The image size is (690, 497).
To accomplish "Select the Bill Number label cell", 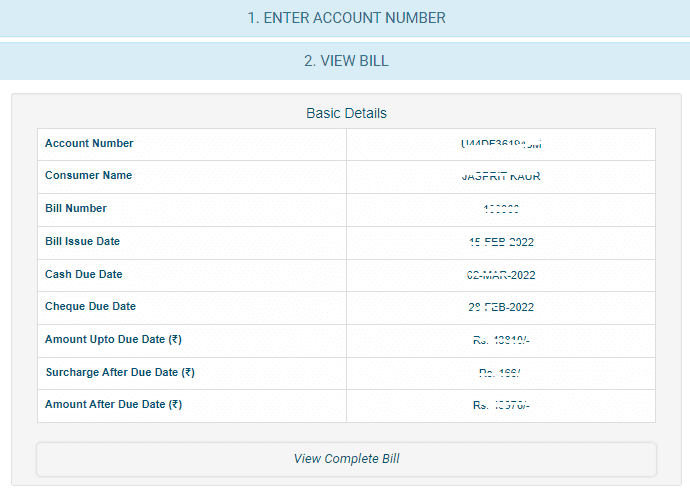I will coord(76,209).
